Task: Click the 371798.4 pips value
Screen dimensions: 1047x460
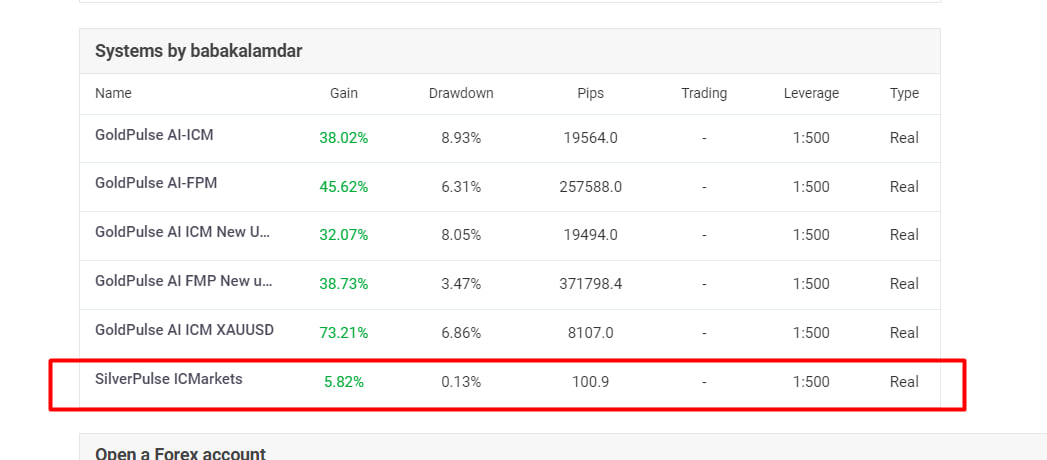Action: click(x=591, y=284)
